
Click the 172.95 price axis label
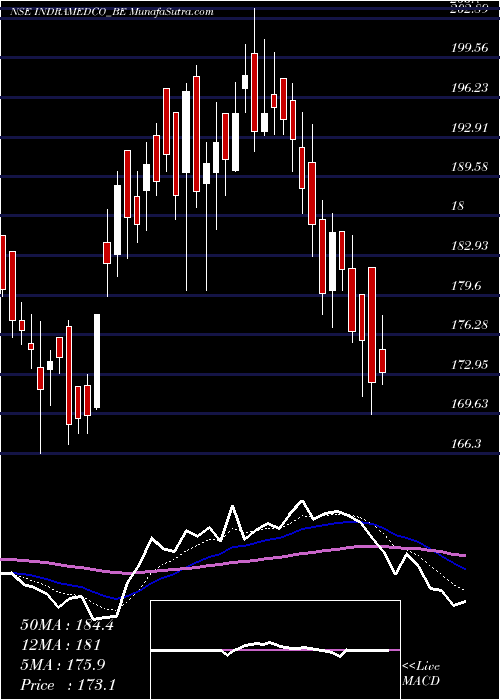(469, 365)
